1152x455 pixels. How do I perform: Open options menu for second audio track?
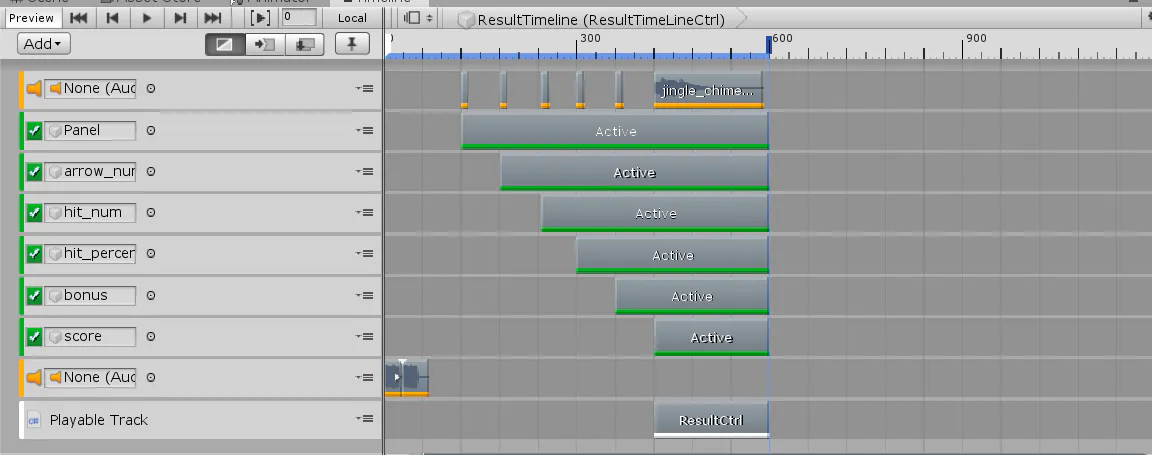(365, 377)
